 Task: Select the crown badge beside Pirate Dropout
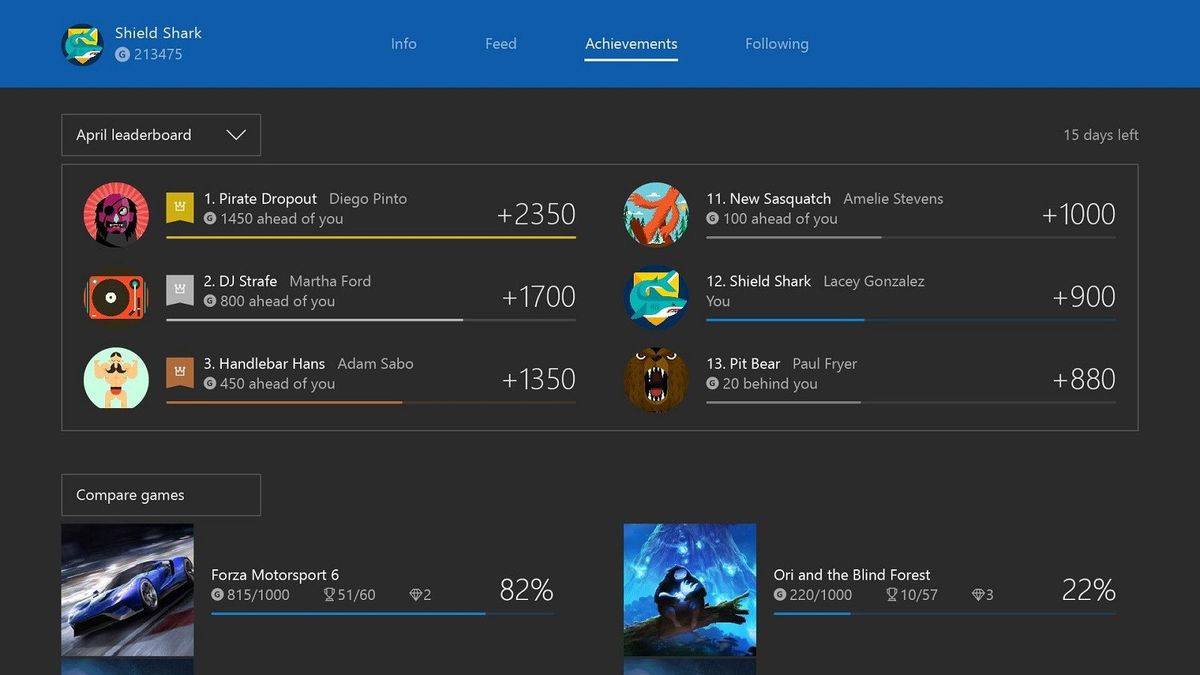(179, 207)
